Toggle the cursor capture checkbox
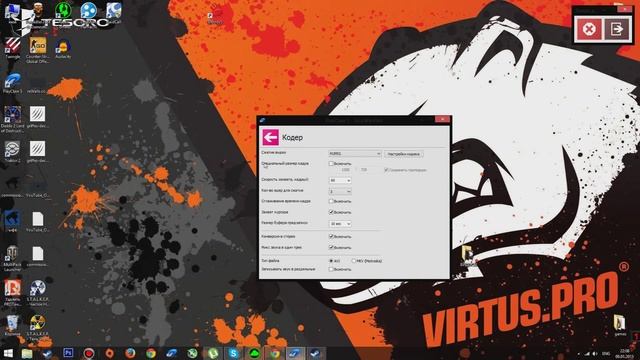This screenshot has height=360, width=640. point(331,212)
